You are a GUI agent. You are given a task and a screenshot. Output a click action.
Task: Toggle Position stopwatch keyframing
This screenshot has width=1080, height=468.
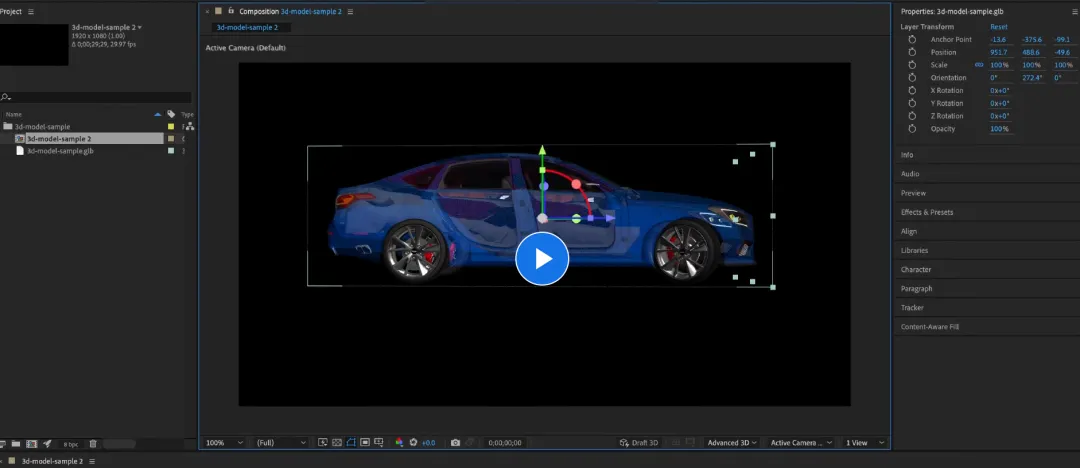click(x=912, y=52)
